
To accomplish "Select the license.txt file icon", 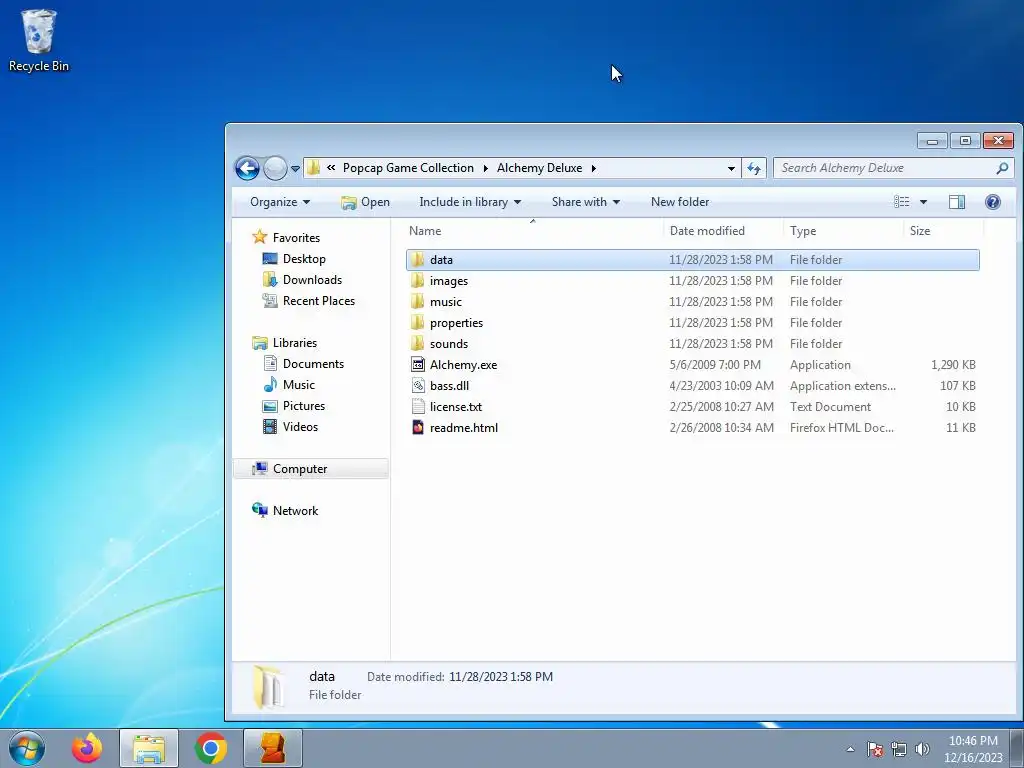I will pos(418,407).
